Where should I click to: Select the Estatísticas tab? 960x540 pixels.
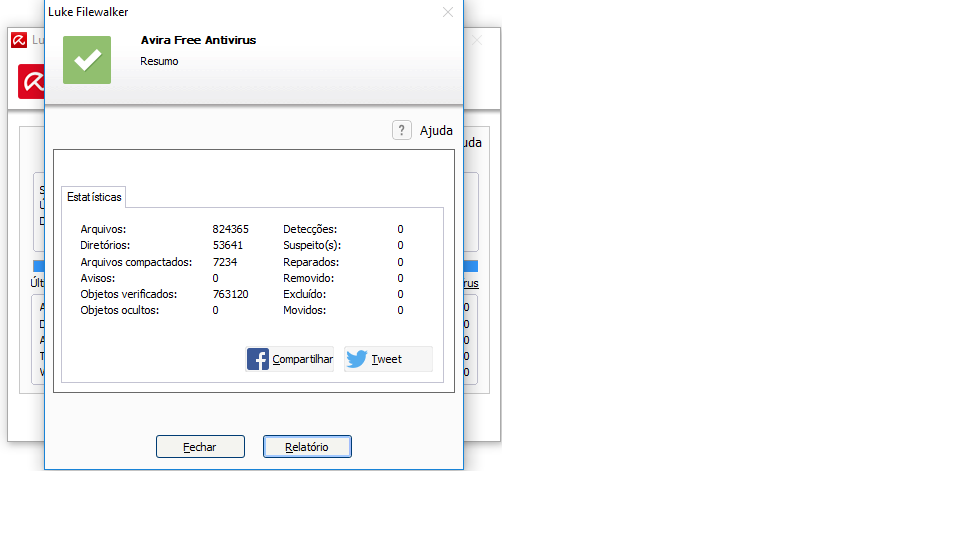(x=94, y=197)
